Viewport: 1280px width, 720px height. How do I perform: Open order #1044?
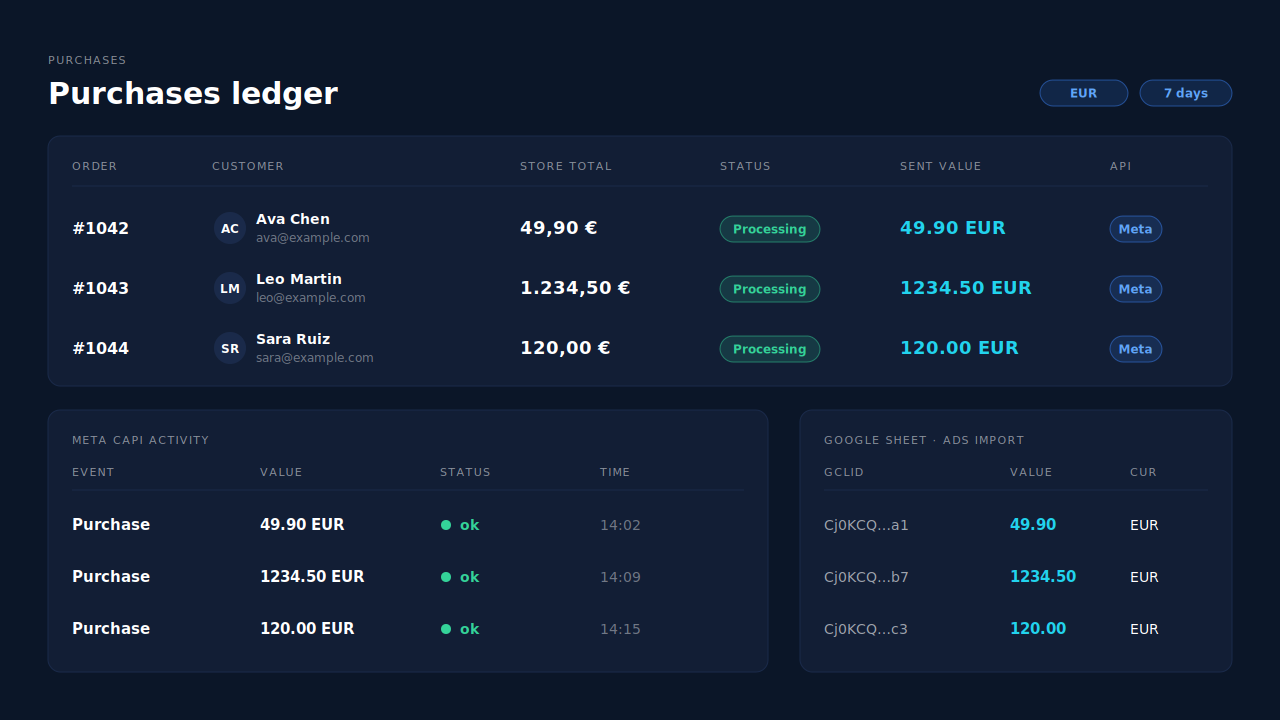[101, 348]
